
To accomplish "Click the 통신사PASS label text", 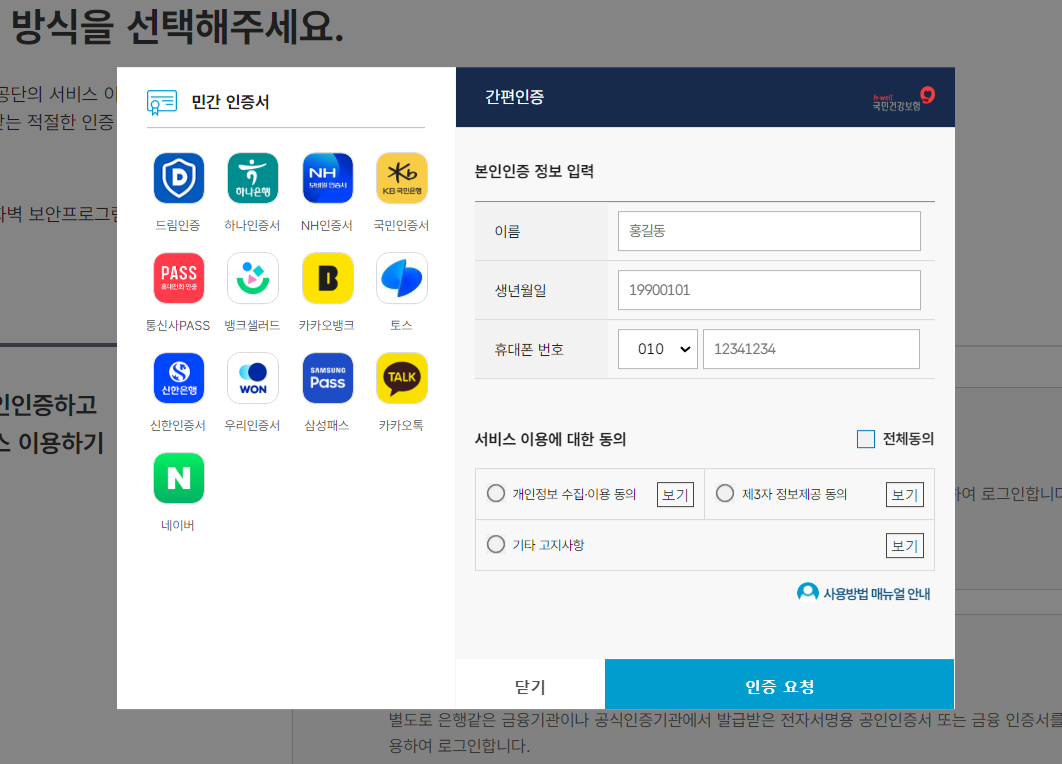I will coord(178,325).
